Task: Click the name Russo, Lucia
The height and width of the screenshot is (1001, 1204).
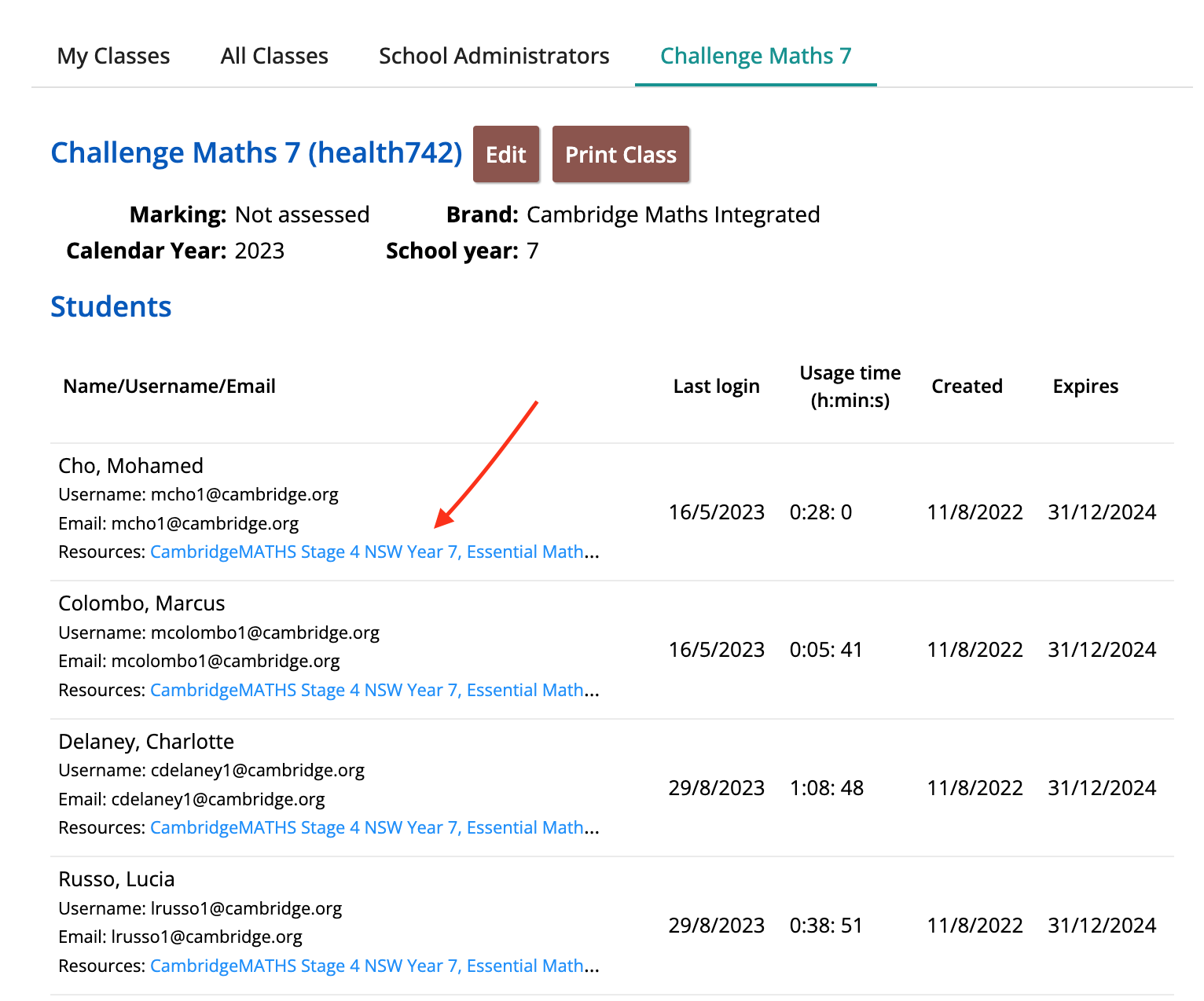Action: [116, 878]
